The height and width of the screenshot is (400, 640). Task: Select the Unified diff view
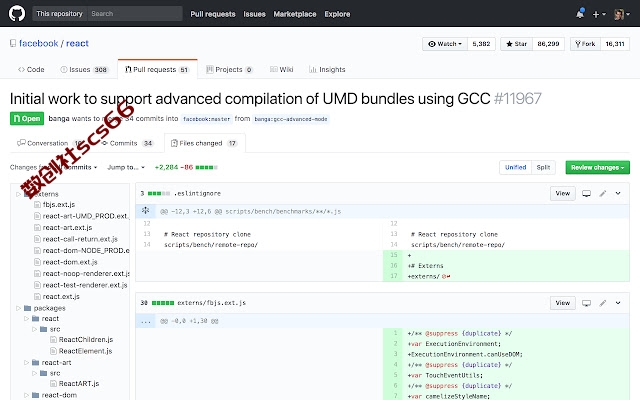(x=516, y=167)
